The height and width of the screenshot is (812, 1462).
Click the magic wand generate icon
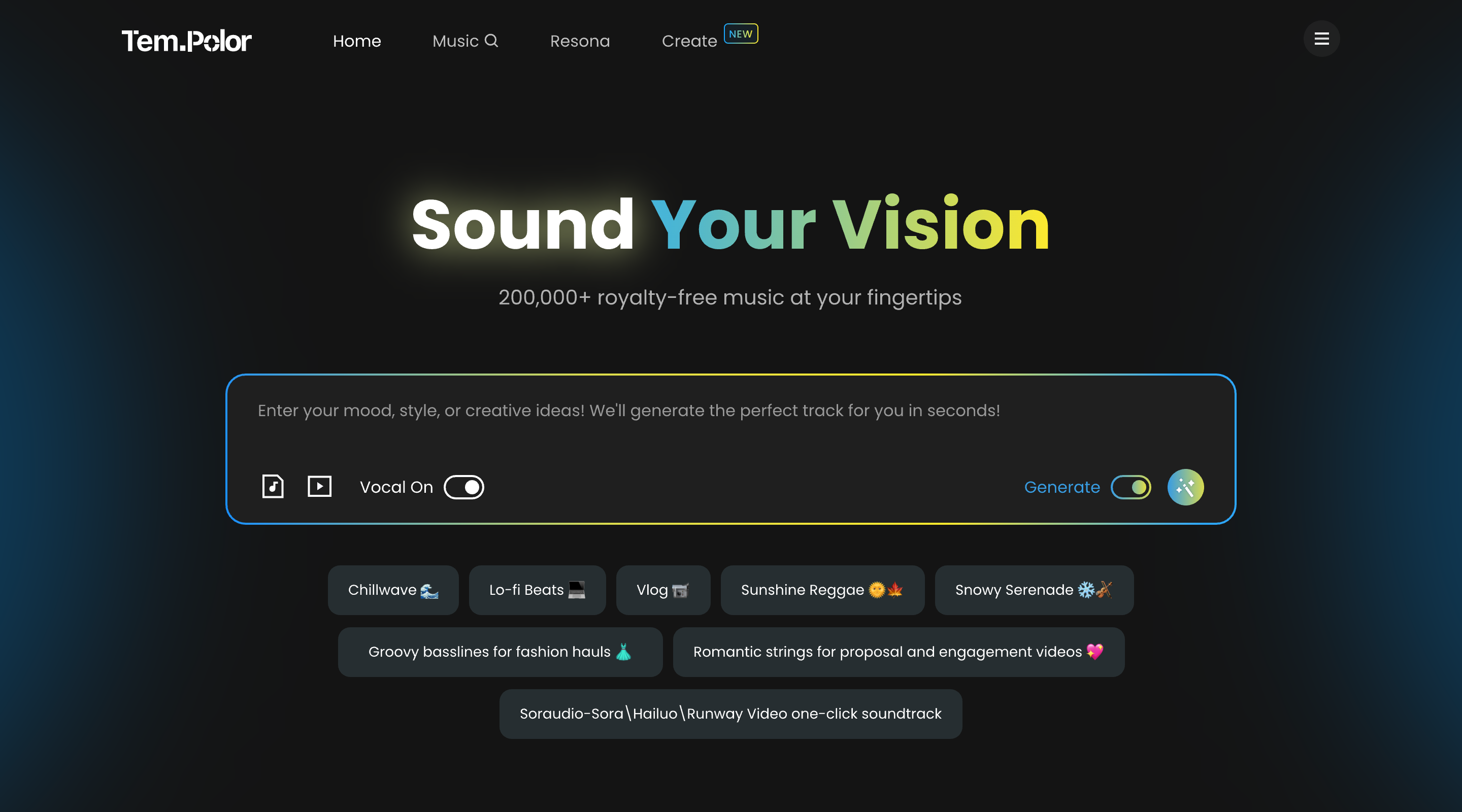point(1186,486)
